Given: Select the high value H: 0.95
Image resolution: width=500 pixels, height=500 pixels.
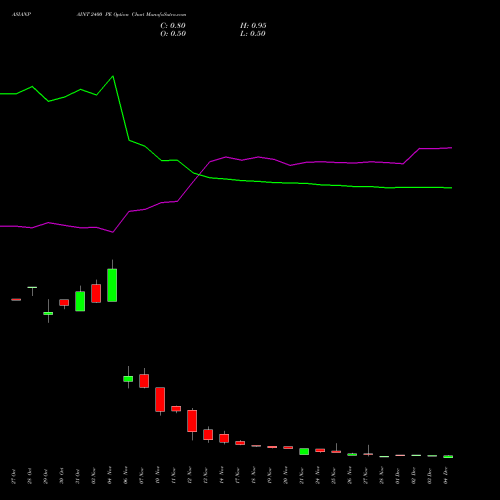Looking at the screenshot, I should pos(253,26).
